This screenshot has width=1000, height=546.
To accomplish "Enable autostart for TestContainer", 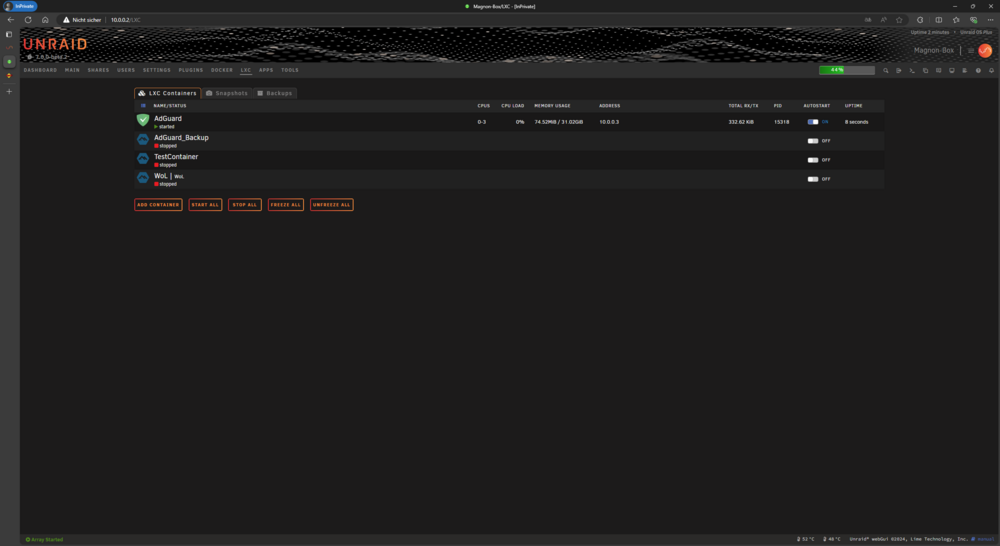I will pyautogui.click(x=812, y=160).
